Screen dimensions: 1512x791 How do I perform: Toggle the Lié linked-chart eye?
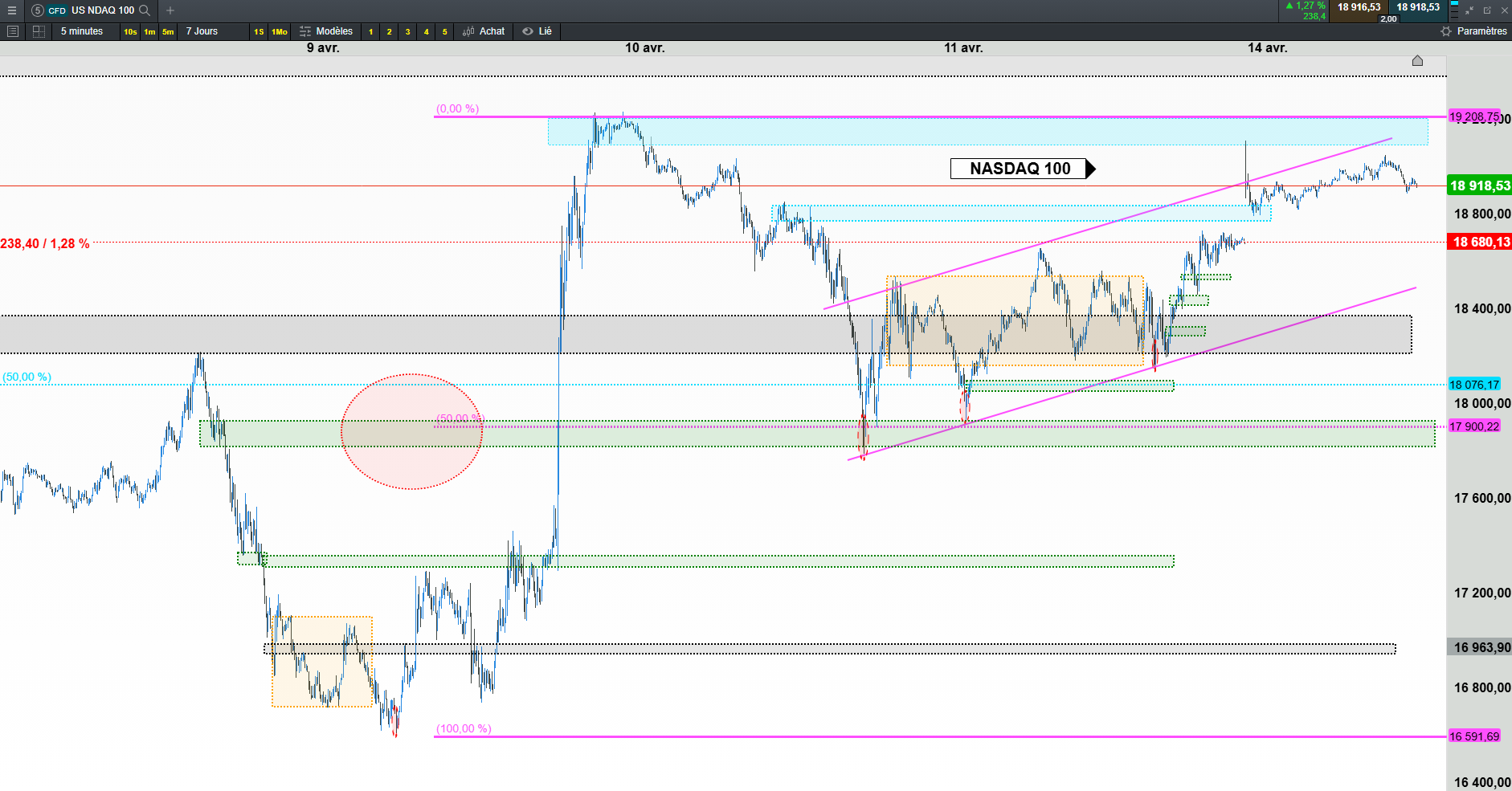pyautogui.click(x=528, y=31)
